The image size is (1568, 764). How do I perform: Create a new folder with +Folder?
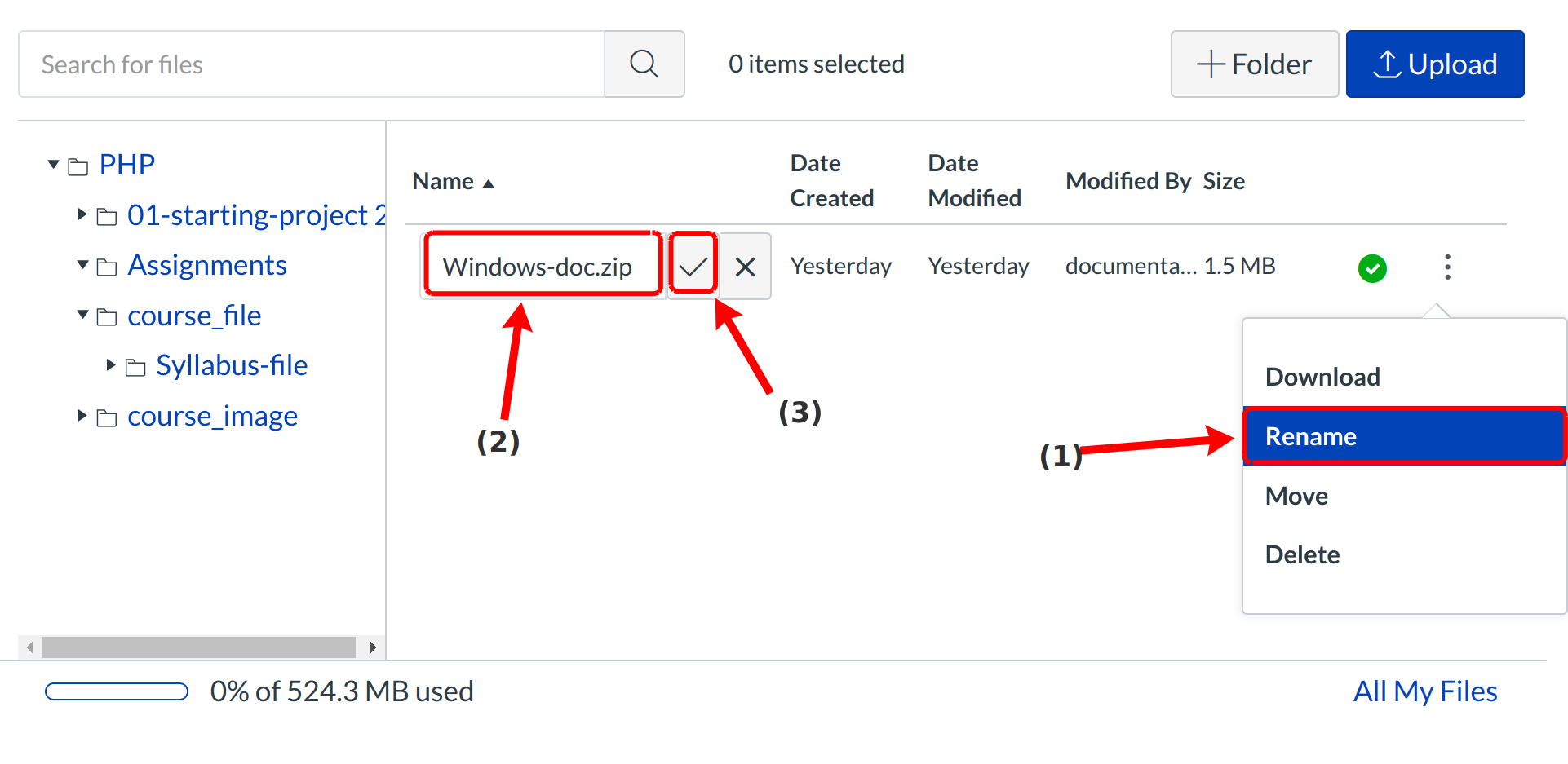[x=1254, y=64]
